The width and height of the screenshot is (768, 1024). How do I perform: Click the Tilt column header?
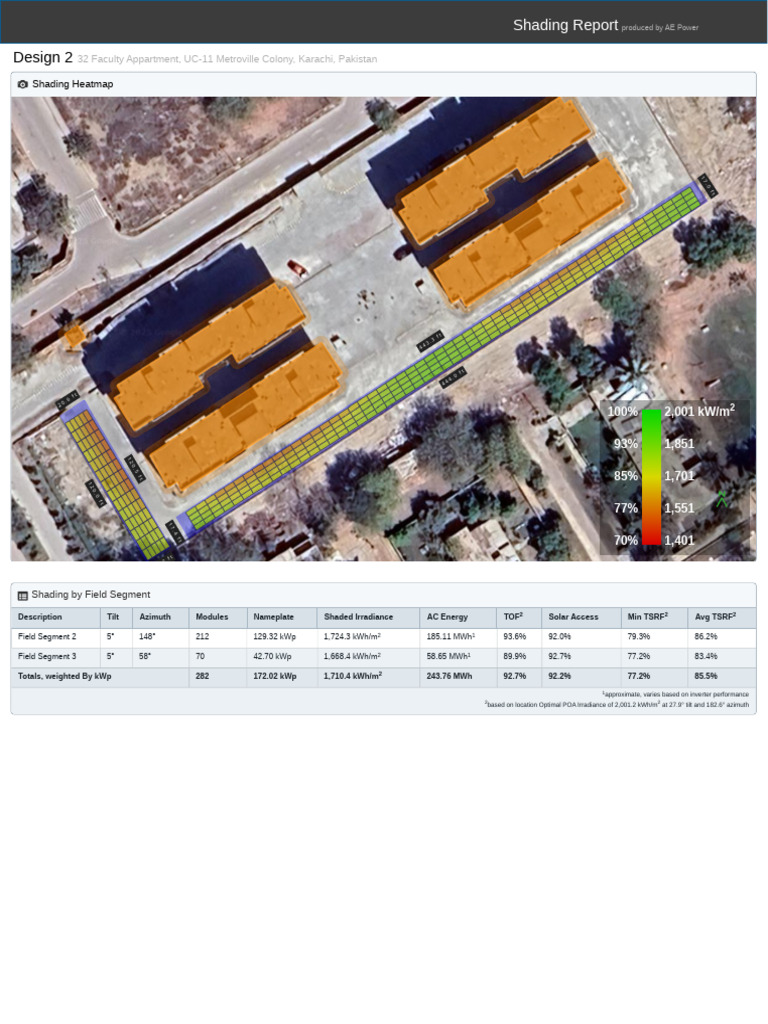(x=113, y=617)
